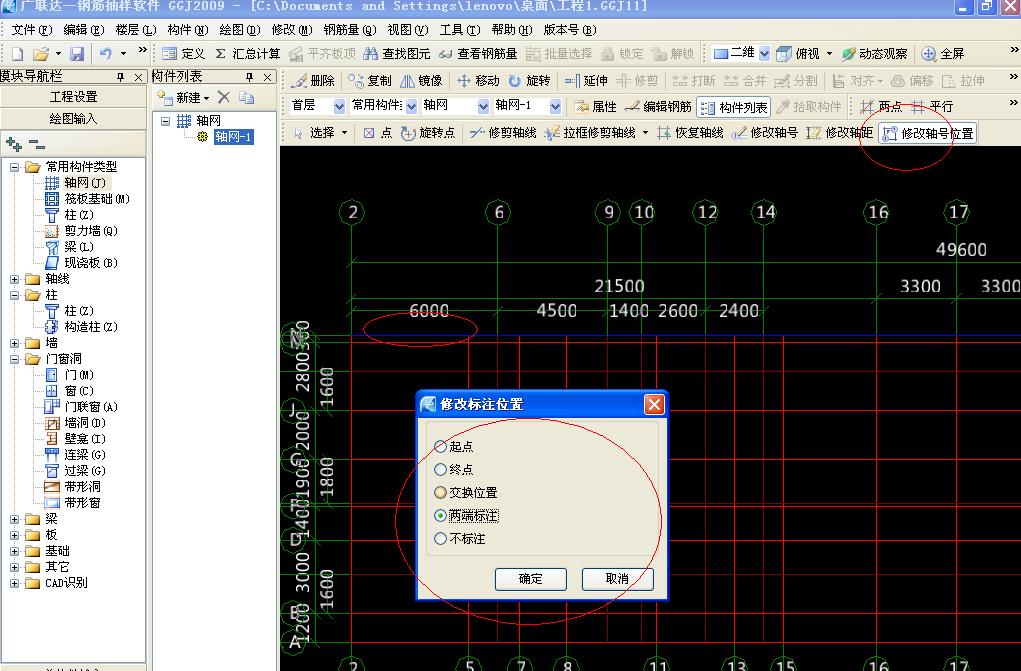Close the 修改标注位置 dialog
1021x671 pixels.
pyautogui.click(x=654, y=405)
